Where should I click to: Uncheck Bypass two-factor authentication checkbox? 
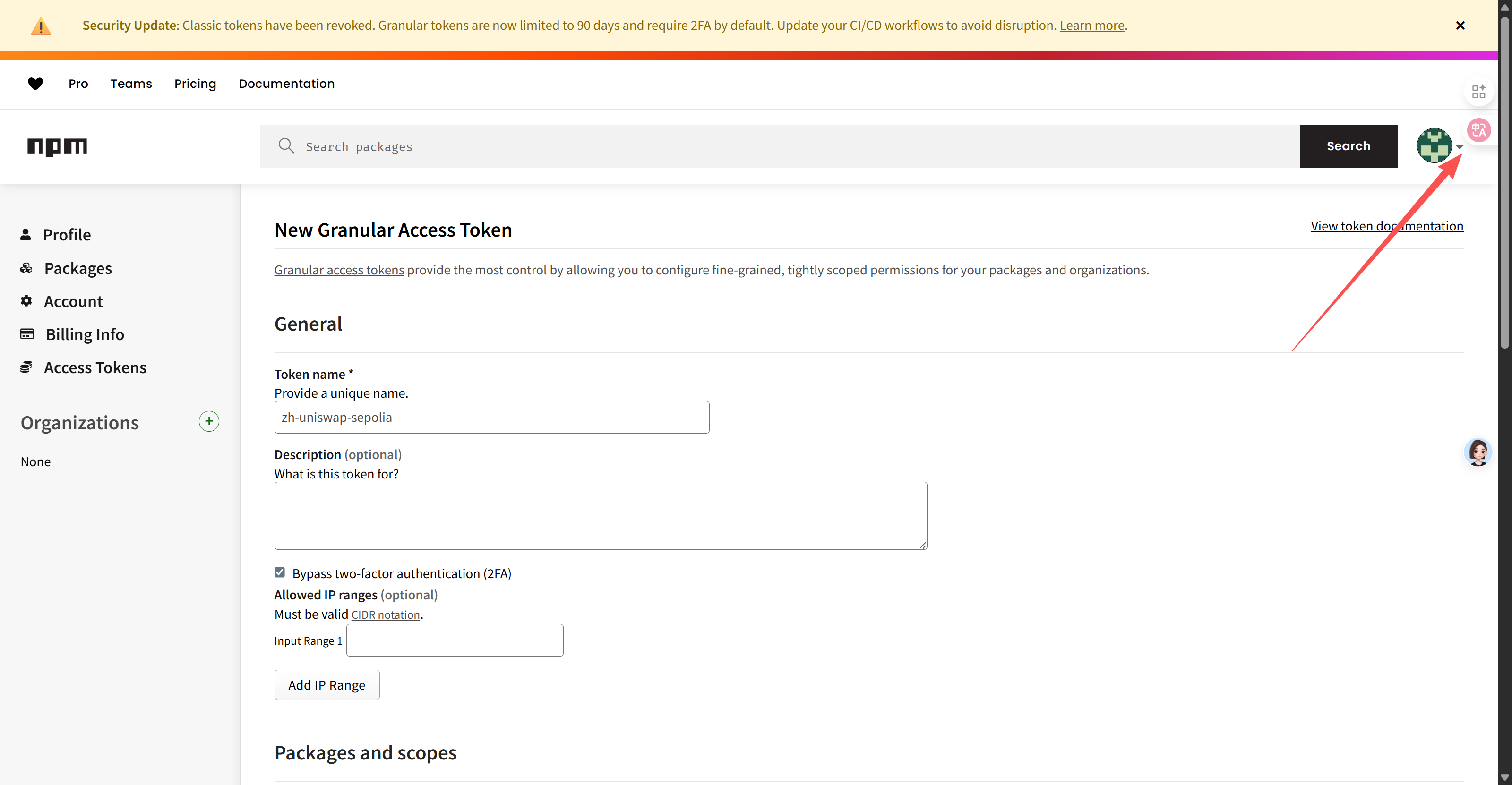point(280,572)
